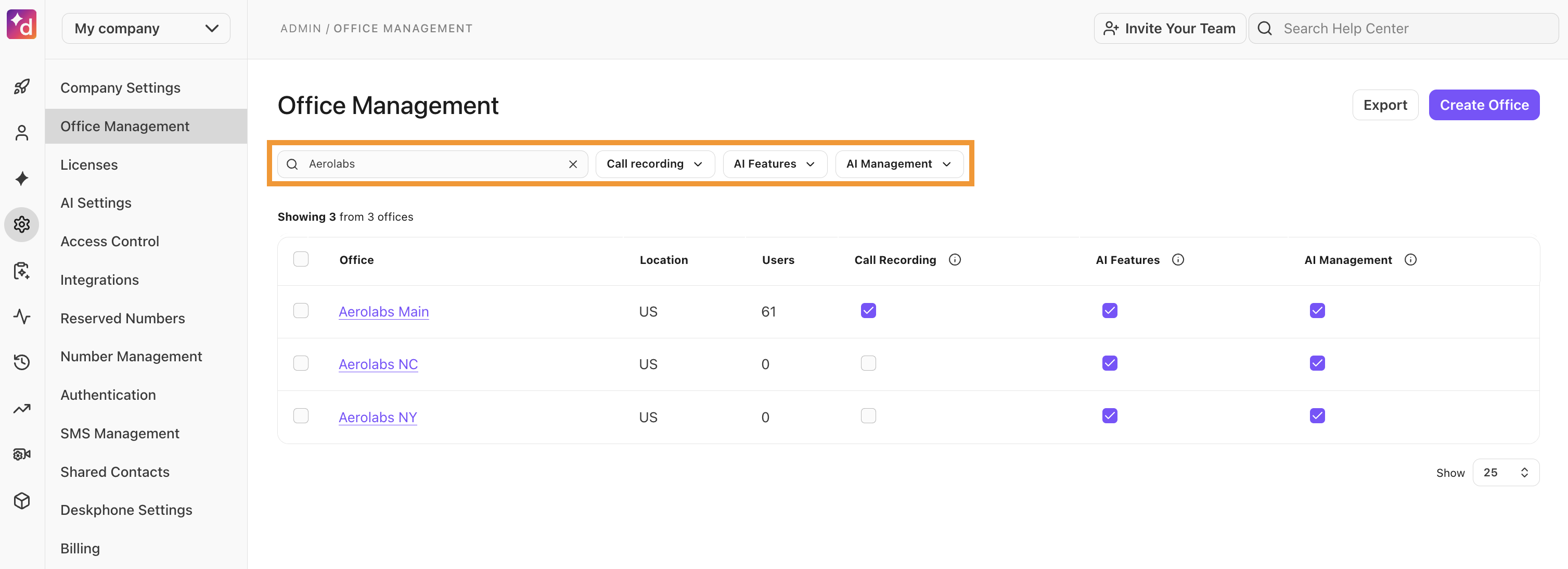The width and height of the screenshot is (1568, 569).
Task: Click the AI Features info icon
Action: click(1178, 260)
